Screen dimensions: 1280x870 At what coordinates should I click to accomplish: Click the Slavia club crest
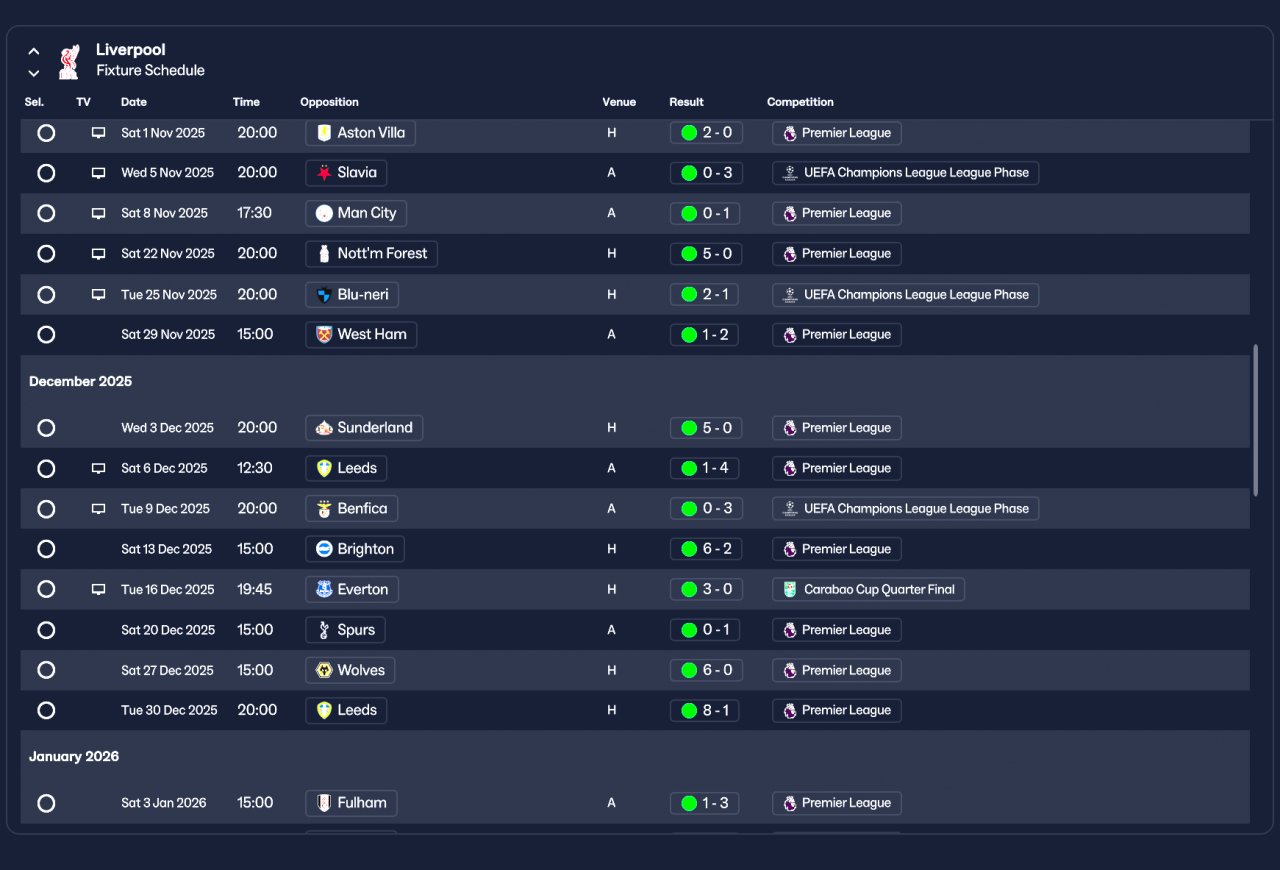[324, 173]
